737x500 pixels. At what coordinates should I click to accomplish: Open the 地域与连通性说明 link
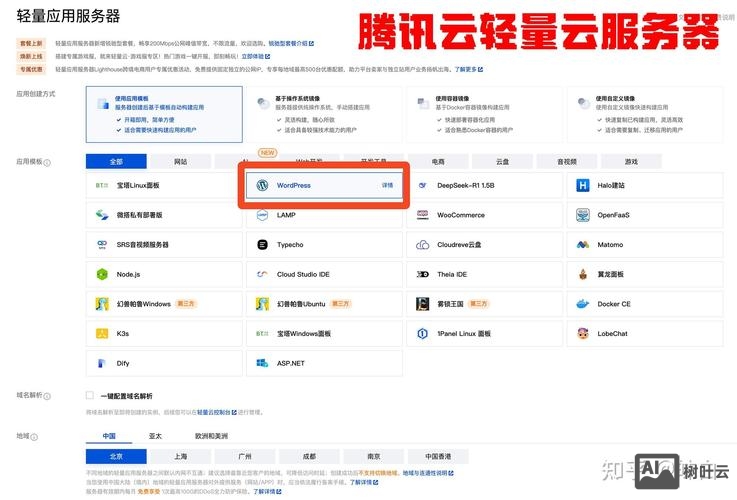pos(428,473)
